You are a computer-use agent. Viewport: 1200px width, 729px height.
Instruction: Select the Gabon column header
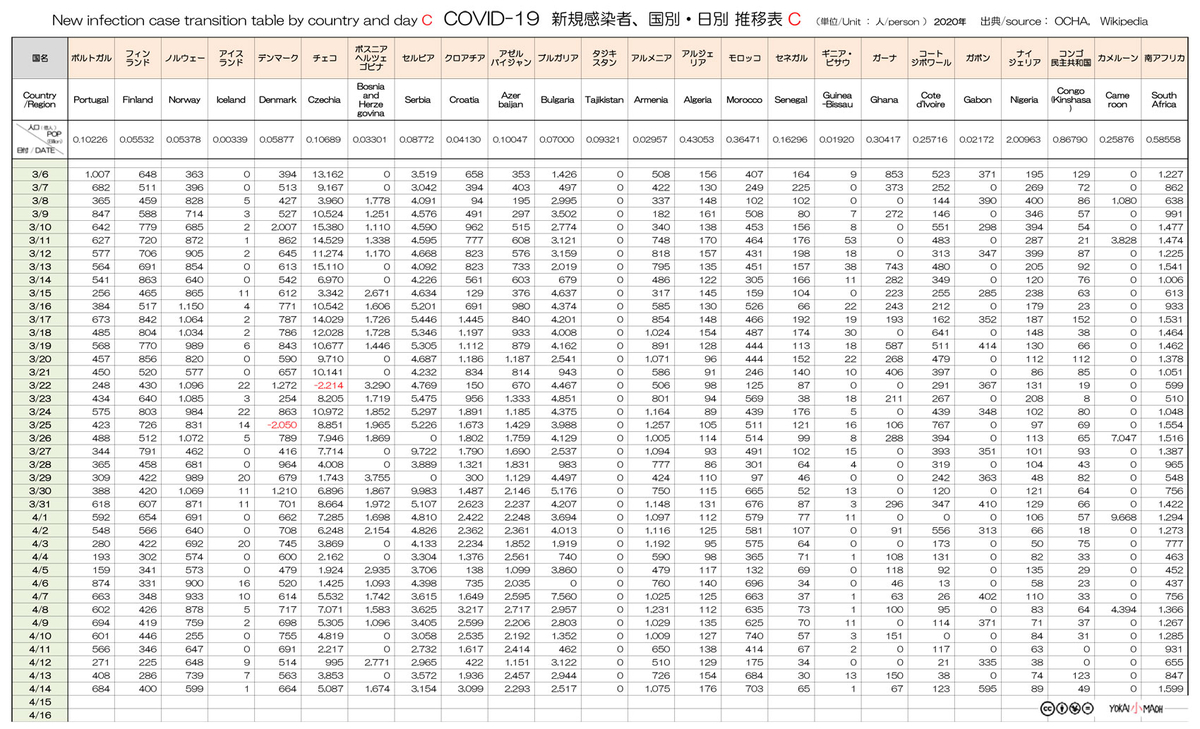[977, 100]
